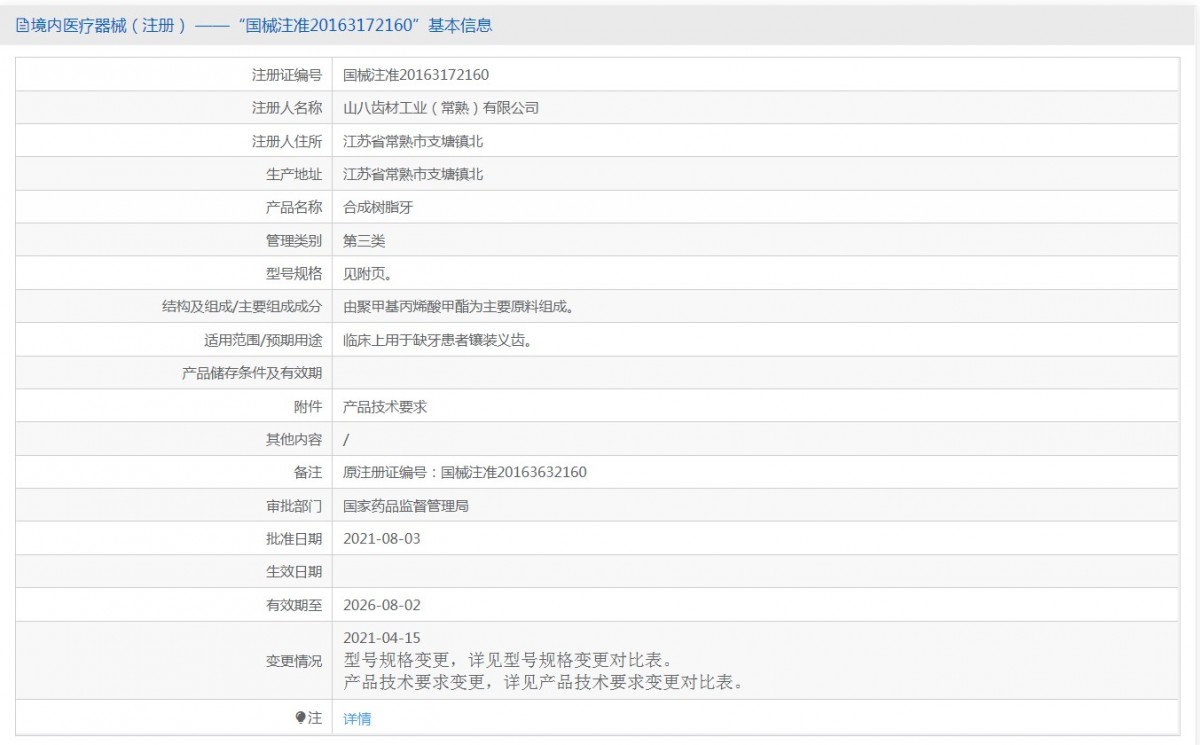Click the 其他内容 row label

pyautogui.click(x=294, y=439)
